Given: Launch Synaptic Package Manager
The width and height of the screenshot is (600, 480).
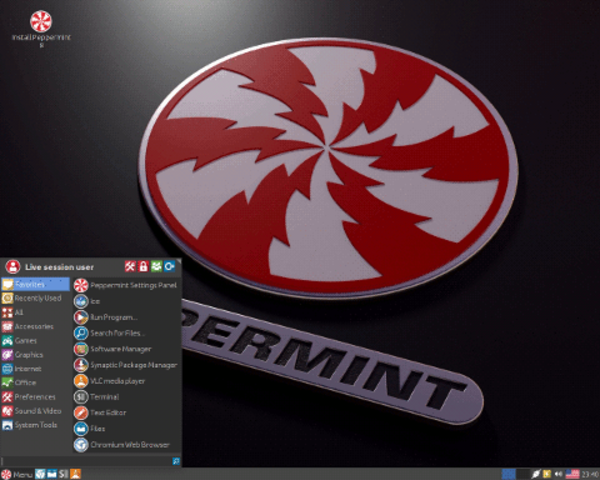Looking at the screenshot, I should click(x=126, y=365).
